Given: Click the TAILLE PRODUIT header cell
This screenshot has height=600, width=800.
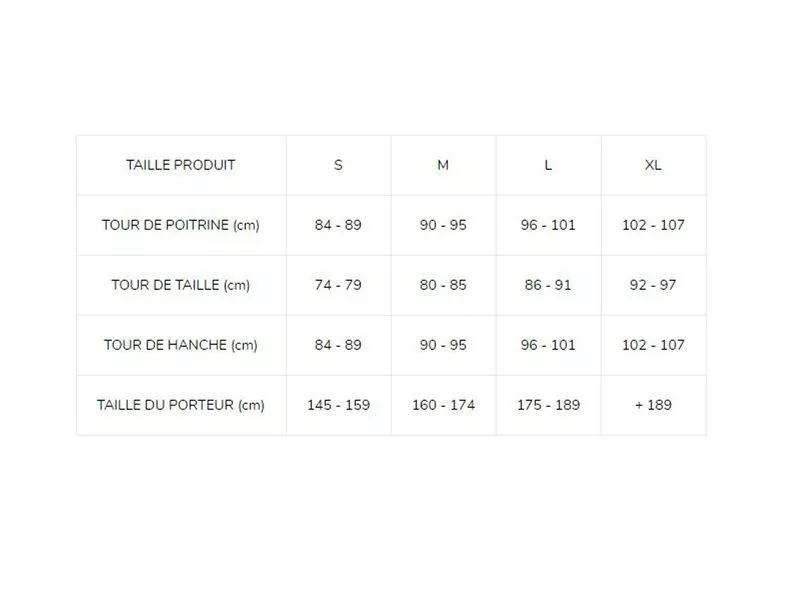Looking at the screenshot, I should pyautogui.click(x=181, y=165).
